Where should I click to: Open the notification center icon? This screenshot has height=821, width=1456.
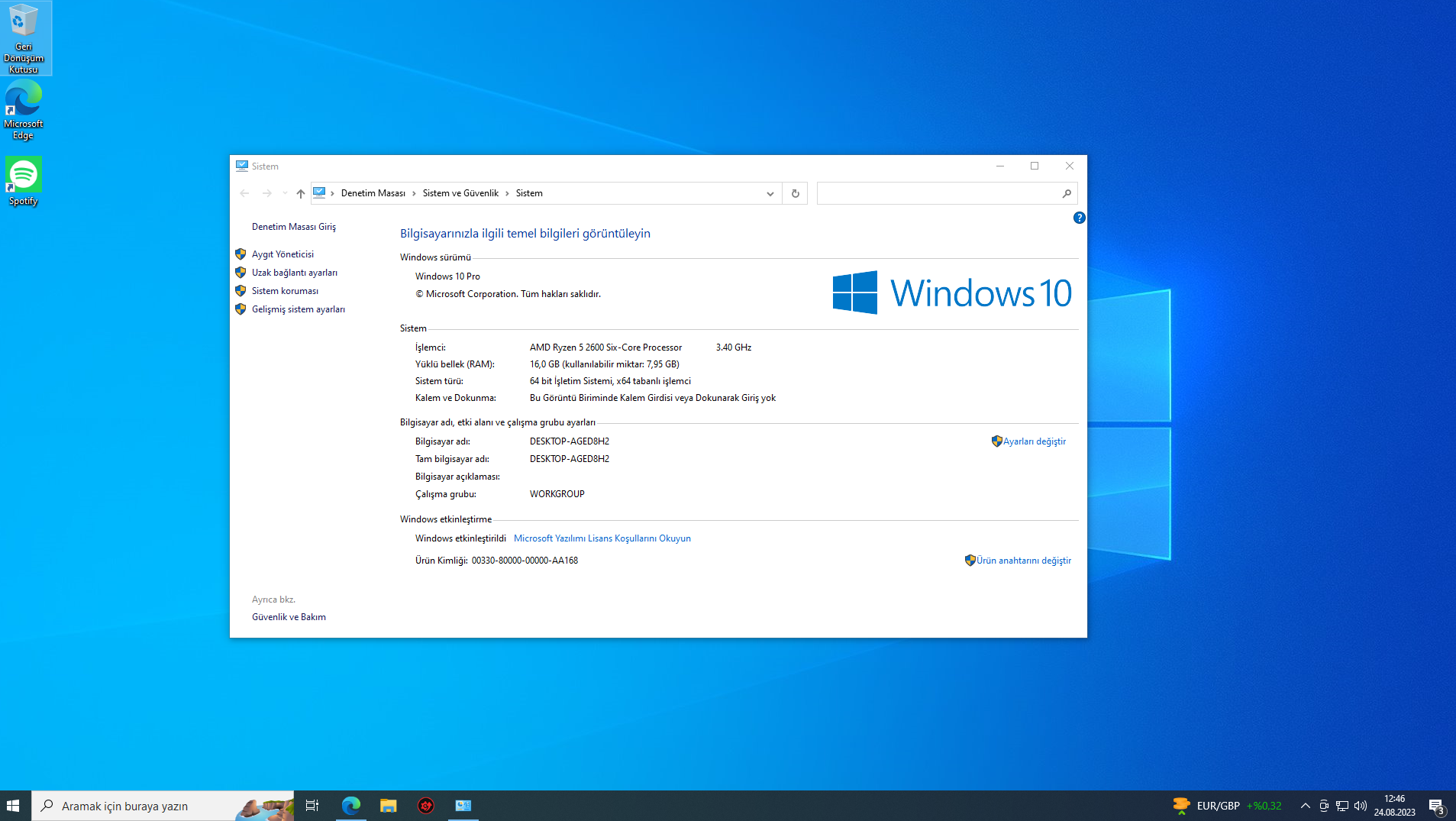point(1436,806)
